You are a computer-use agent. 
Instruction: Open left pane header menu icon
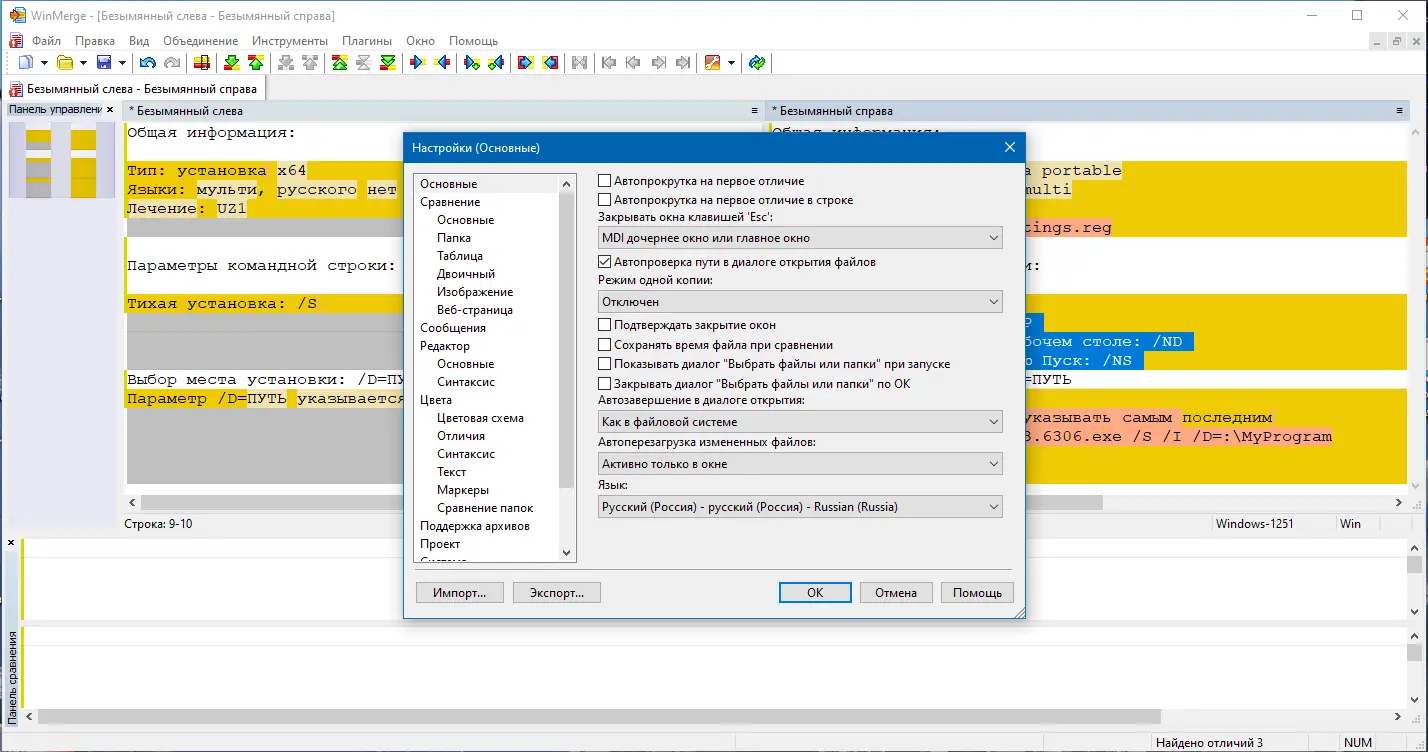pos(755,111)
